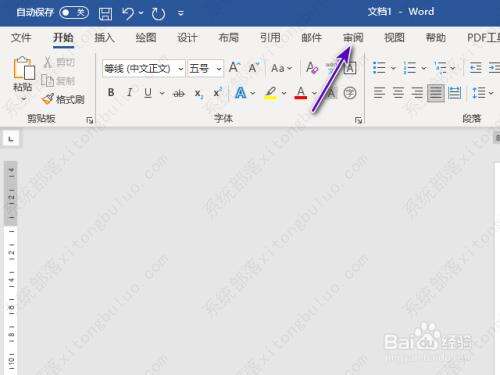
Task: Switch to the Insert (插入) tab
Action: 104,38
